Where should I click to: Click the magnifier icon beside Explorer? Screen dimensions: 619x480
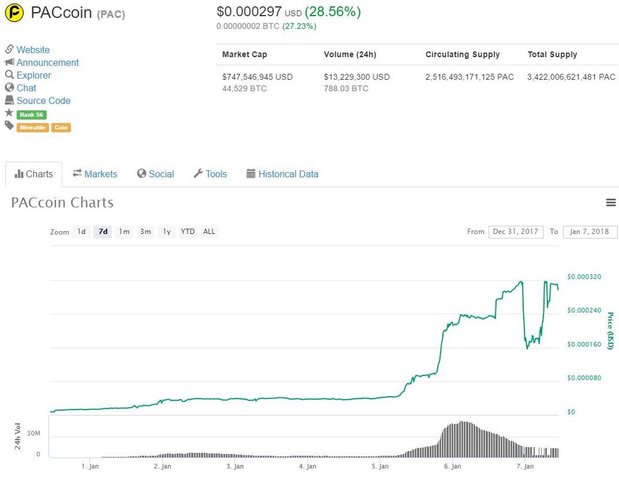point(9,75)
